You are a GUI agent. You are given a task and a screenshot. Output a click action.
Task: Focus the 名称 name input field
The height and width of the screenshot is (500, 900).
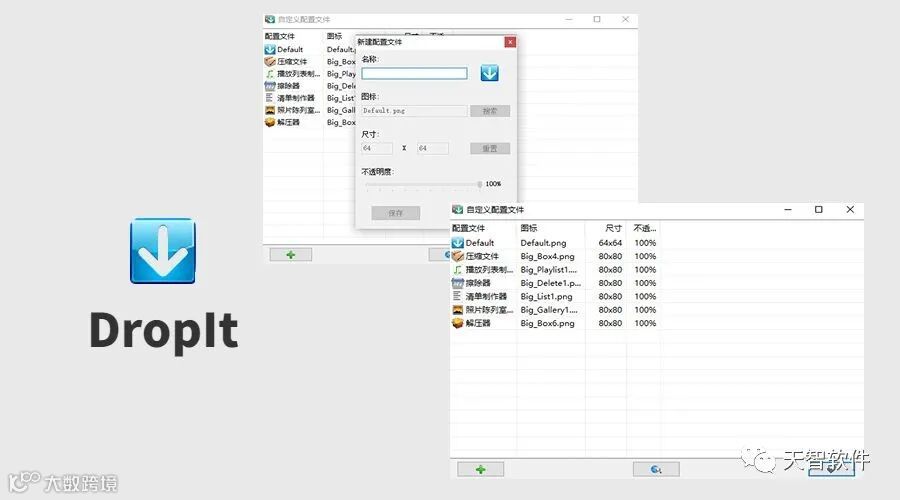414,73
